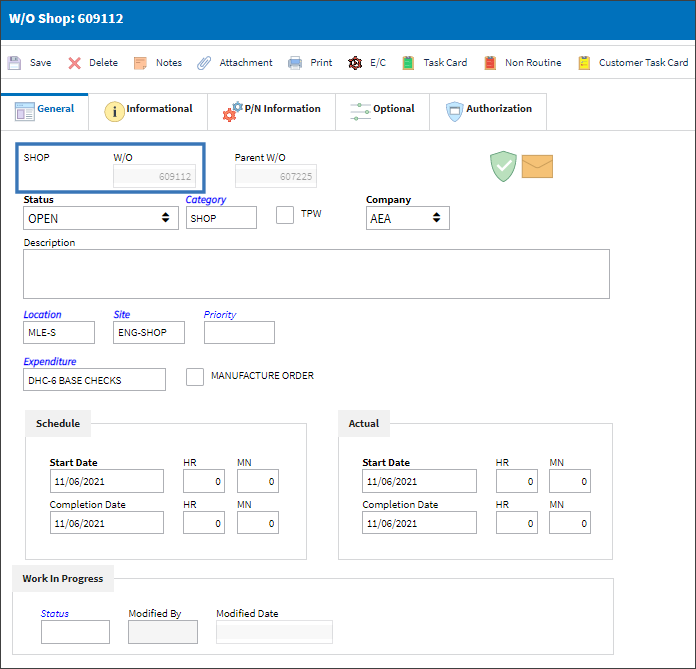Click the green shield checkmark icon
696x669 pixels.
[x=503, y=166]
